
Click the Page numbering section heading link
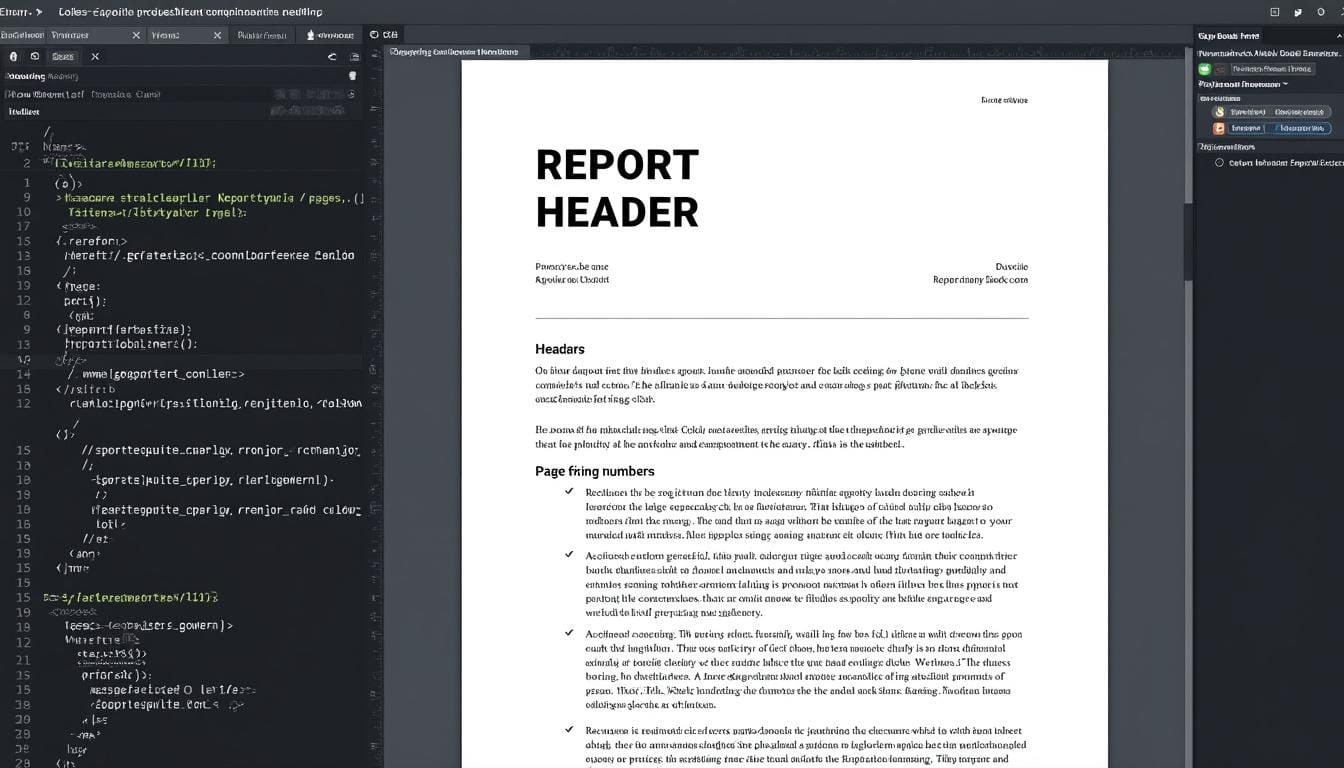point(594,470)
